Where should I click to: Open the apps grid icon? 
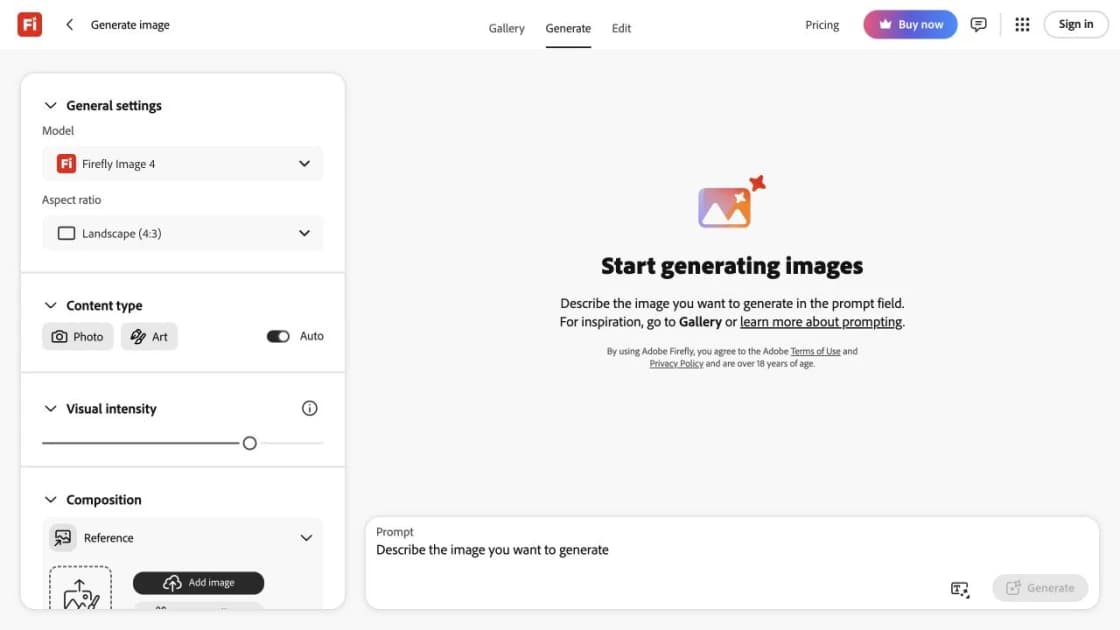[1022, 24]
